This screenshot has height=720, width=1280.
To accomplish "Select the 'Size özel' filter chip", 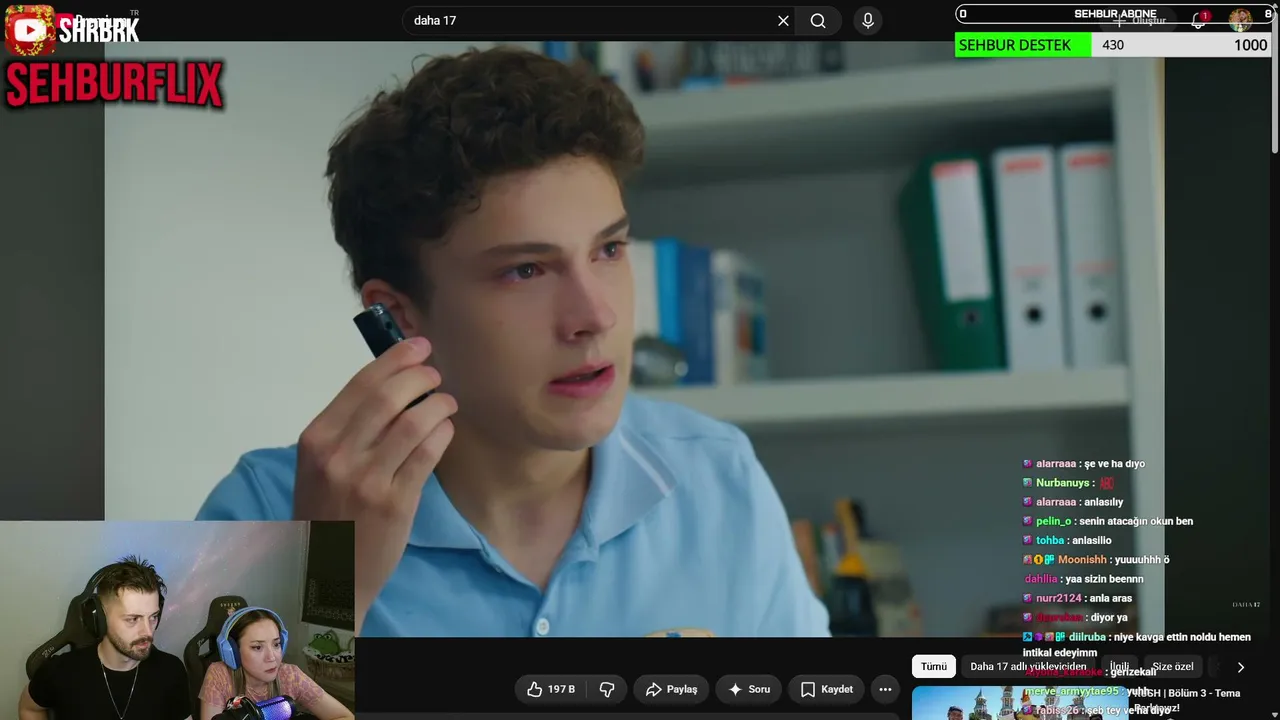I will tap(1173, 667).
